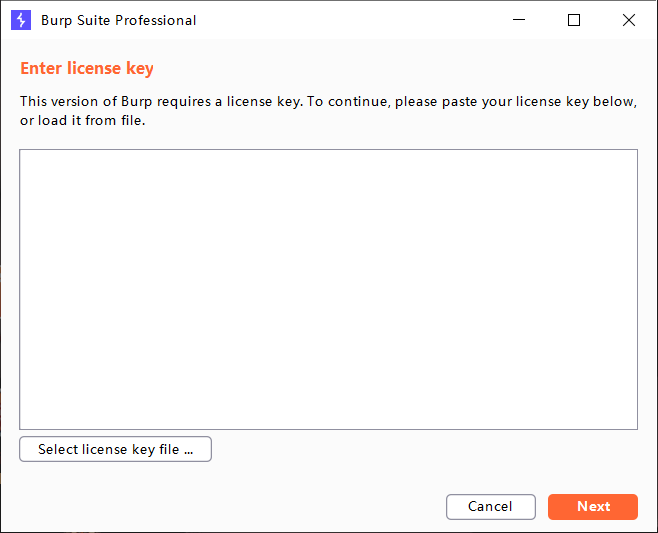The image size is (658, 533).
Task: Focus the large license key text area
Action: (328, 290)
